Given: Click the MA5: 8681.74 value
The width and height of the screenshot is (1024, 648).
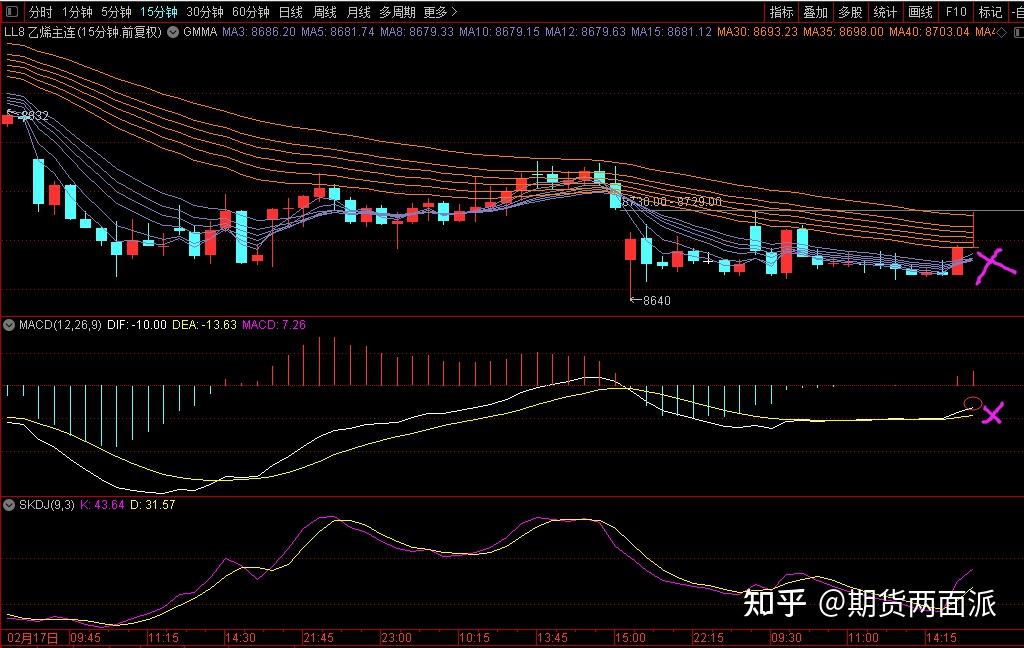Looking at the screenshot, I should (x=338, y=31).
